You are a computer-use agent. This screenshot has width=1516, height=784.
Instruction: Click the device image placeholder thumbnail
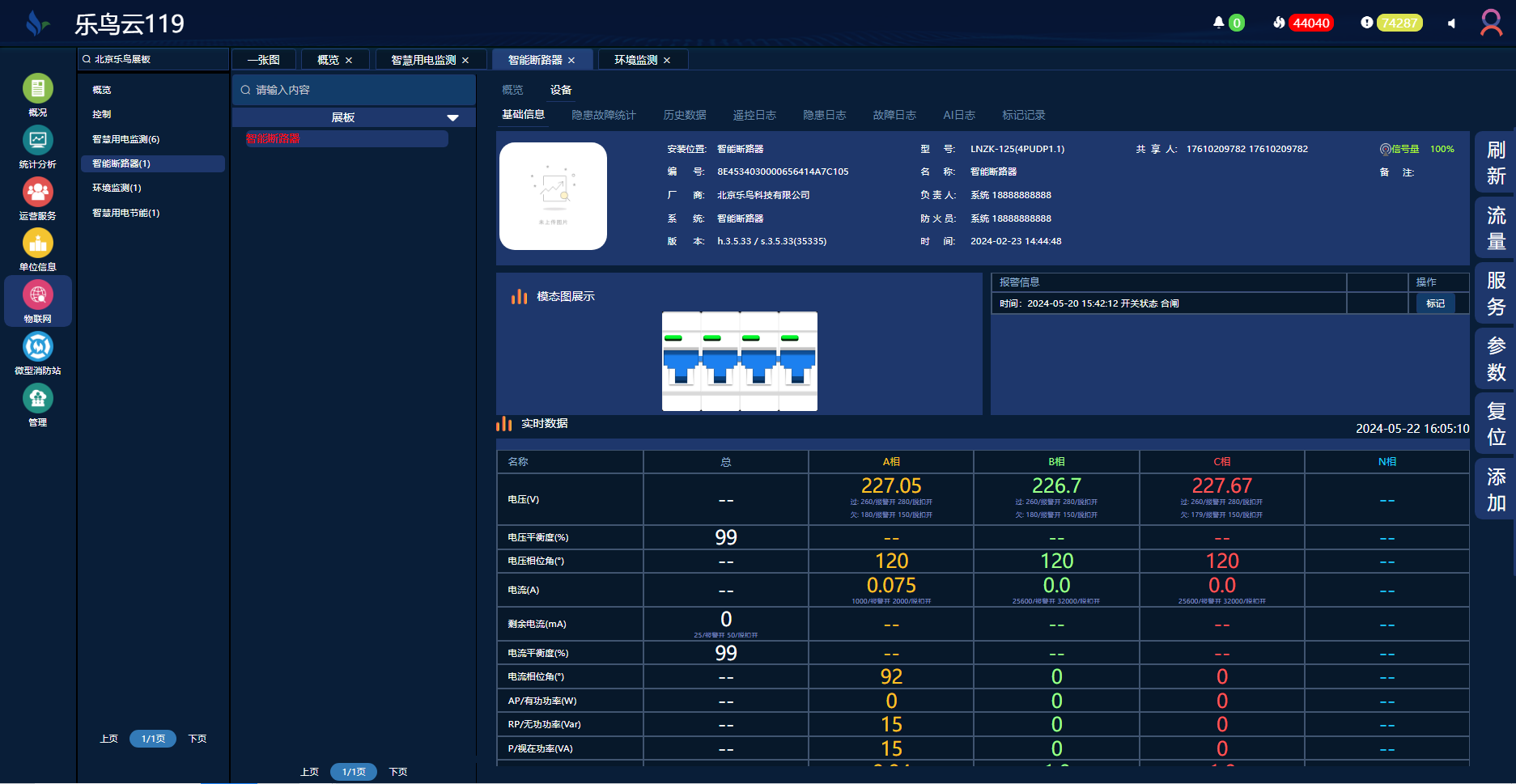[x=553, y=196]
